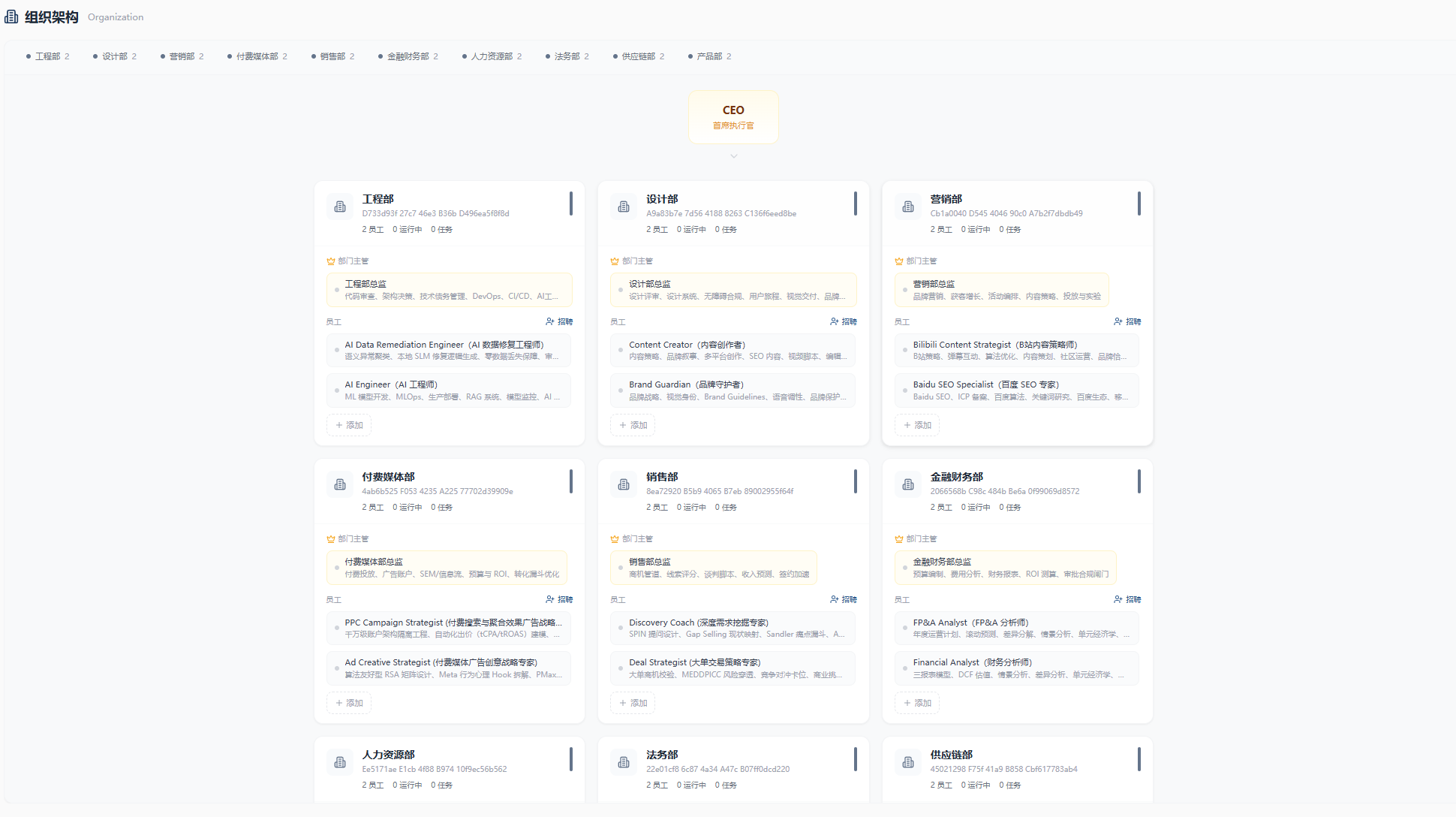Screen dimensions: 1456x817
Task: Click the crown 部门主管 icon in 工程部
Action: point(331,261)
